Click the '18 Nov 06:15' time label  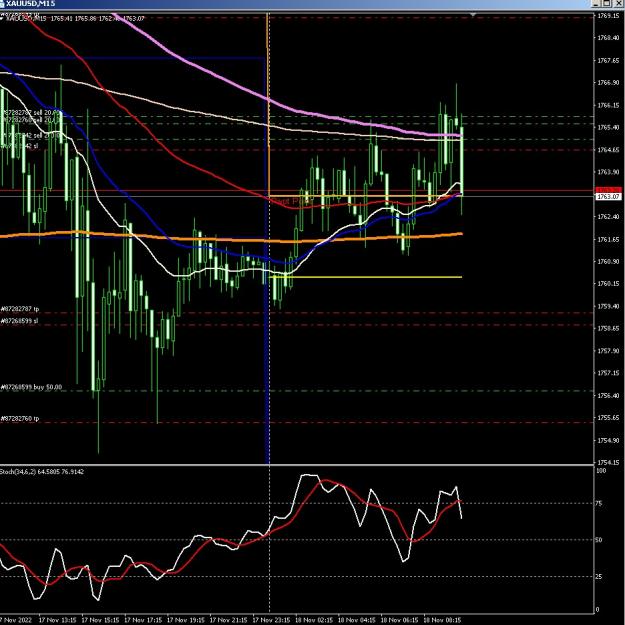coord(399,620)
